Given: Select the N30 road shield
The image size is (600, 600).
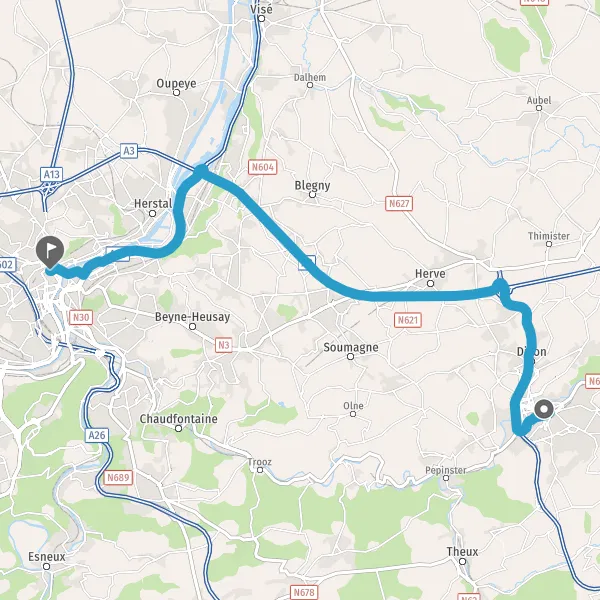Looking at the screenshot, I should [x=81, y=317].
